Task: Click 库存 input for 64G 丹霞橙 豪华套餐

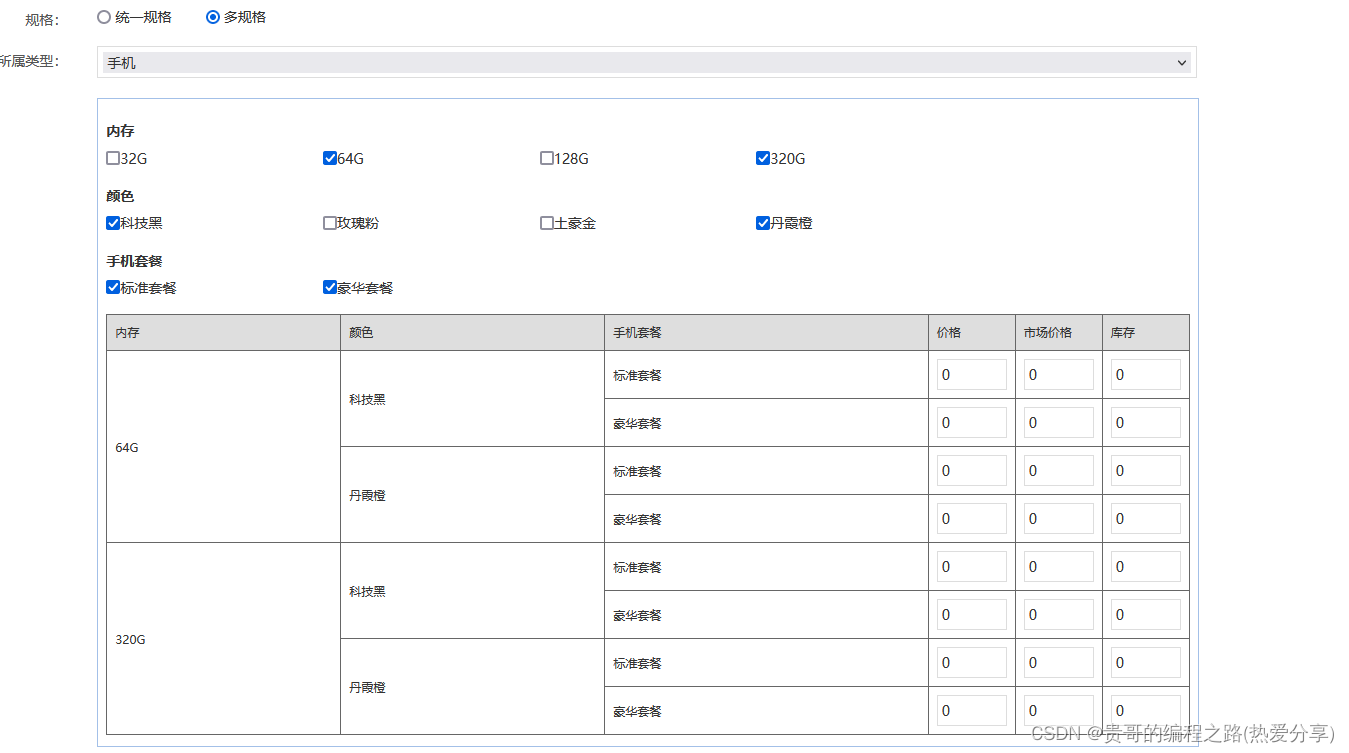Action: 1146,519
